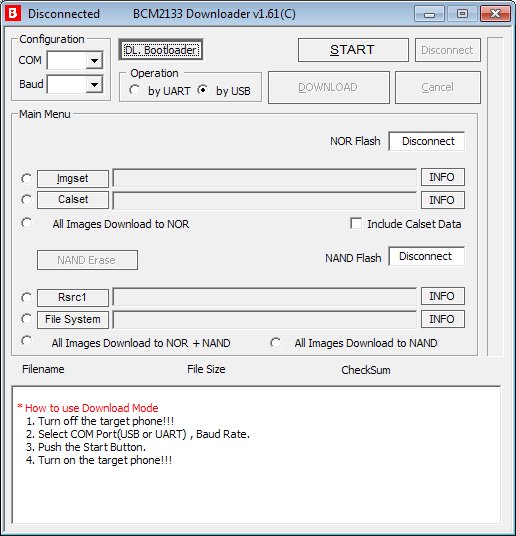Viewport: 516px width, 536px height.
Task: Select the by USB radio button
Action: click(x=202, y=90)
